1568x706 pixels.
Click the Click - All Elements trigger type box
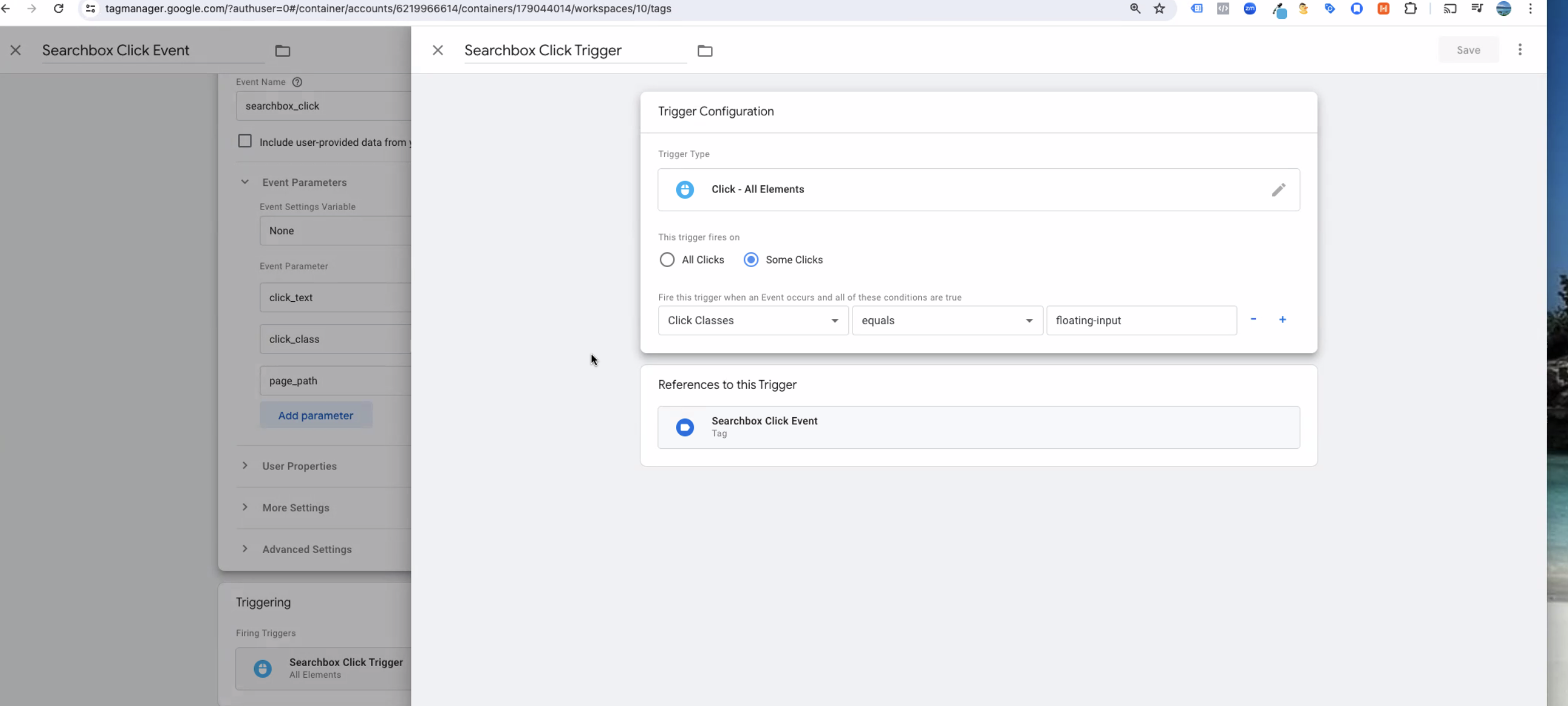tap(978, 189)
